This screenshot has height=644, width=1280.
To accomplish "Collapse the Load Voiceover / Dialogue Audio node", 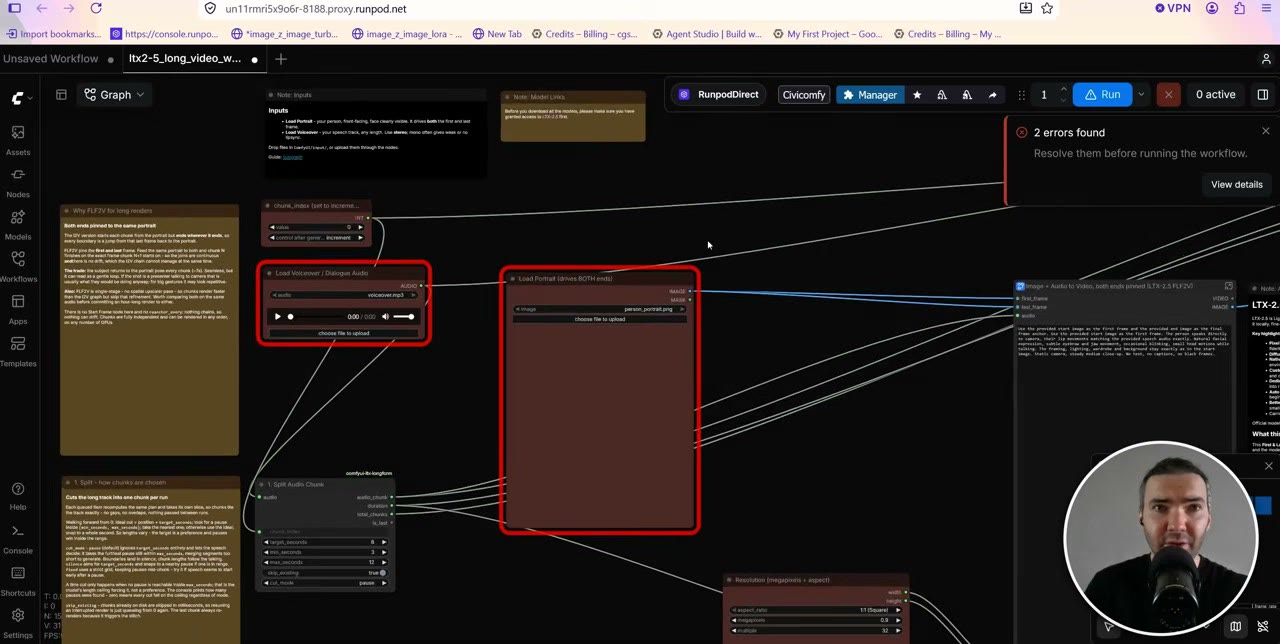I will (268, 273).
